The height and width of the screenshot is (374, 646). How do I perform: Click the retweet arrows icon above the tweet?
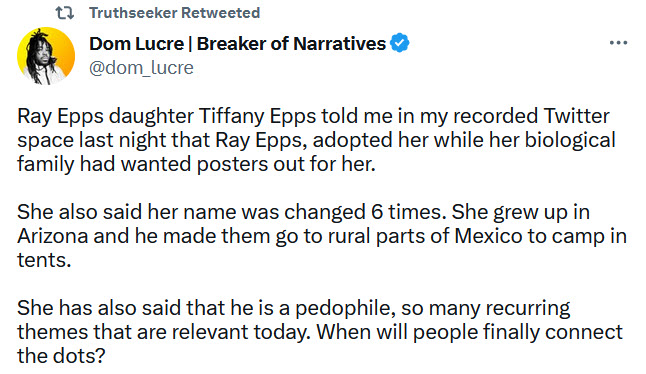pyautogui.click(x=65, y=13)
